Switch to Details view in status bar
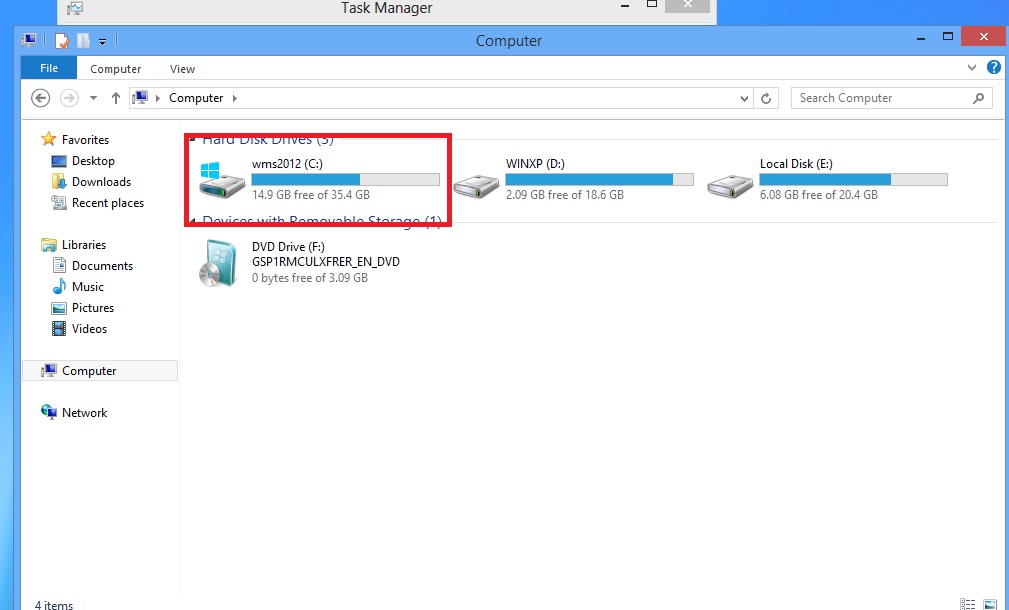 click(967, 604)
